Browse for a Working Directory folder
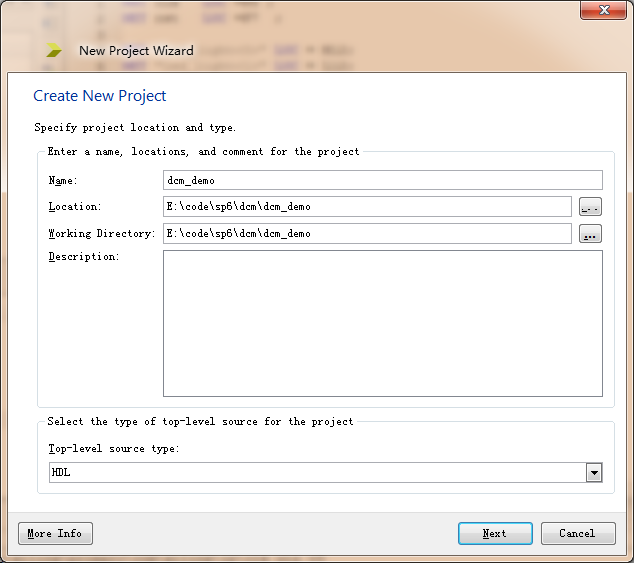Viewport: 634px width, 563px height. coord(590,234)
